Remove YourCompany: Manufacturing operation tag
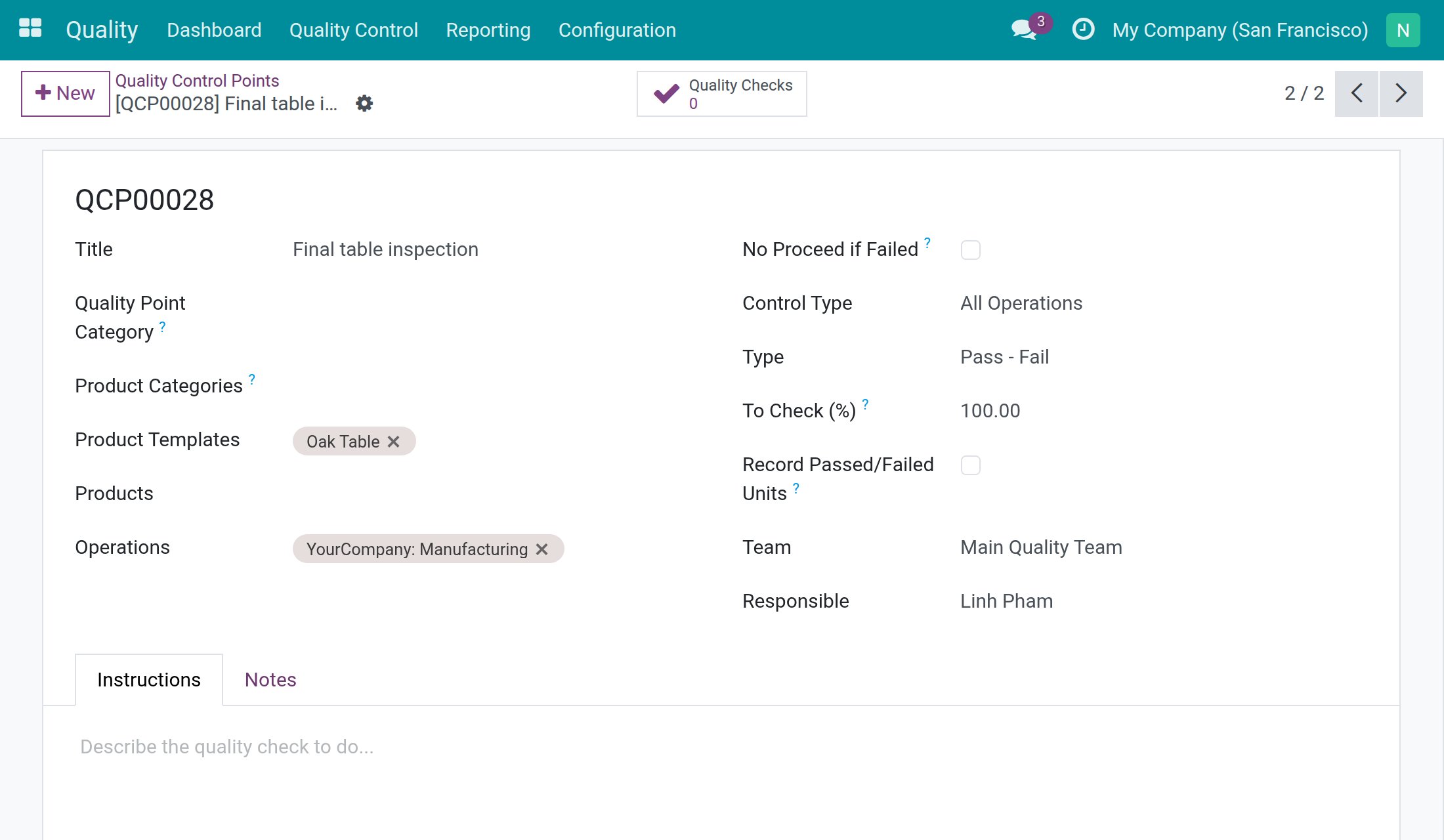Image resolution: width=1444 pixels, height=840 pixels. [x=542, y=549]
